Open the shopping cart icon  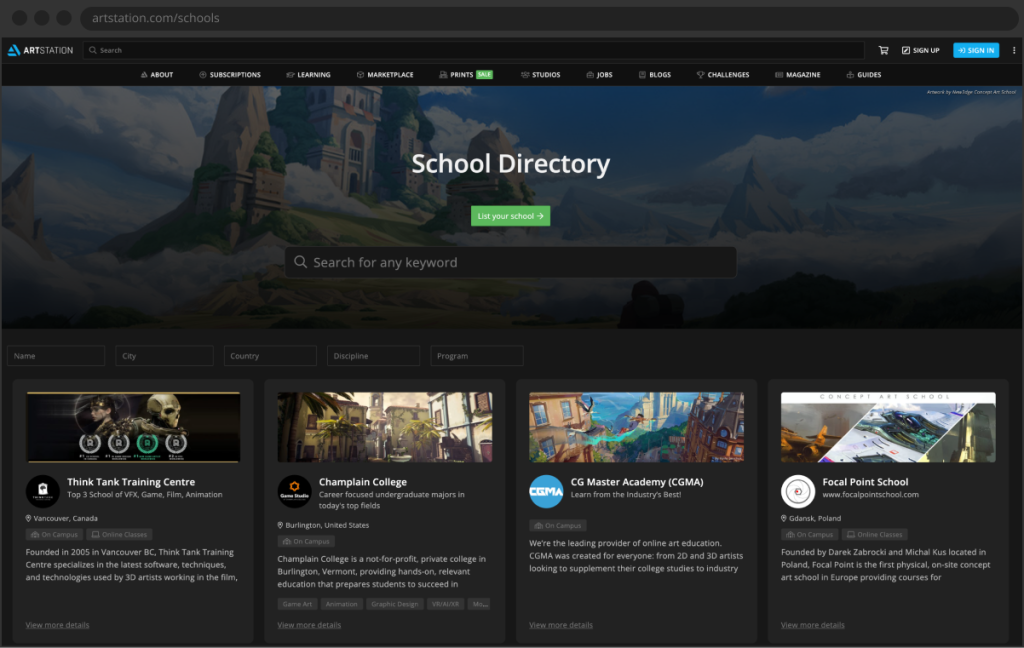pyautogui.click(x=883, y=50)
